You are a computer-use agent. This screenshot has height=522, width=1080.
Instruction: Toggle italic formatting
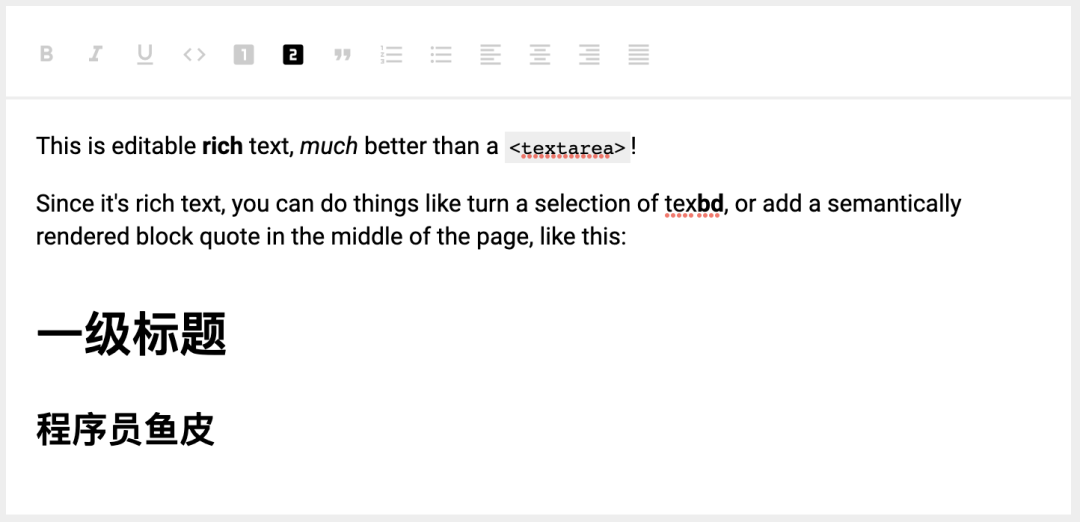[95, 54]
